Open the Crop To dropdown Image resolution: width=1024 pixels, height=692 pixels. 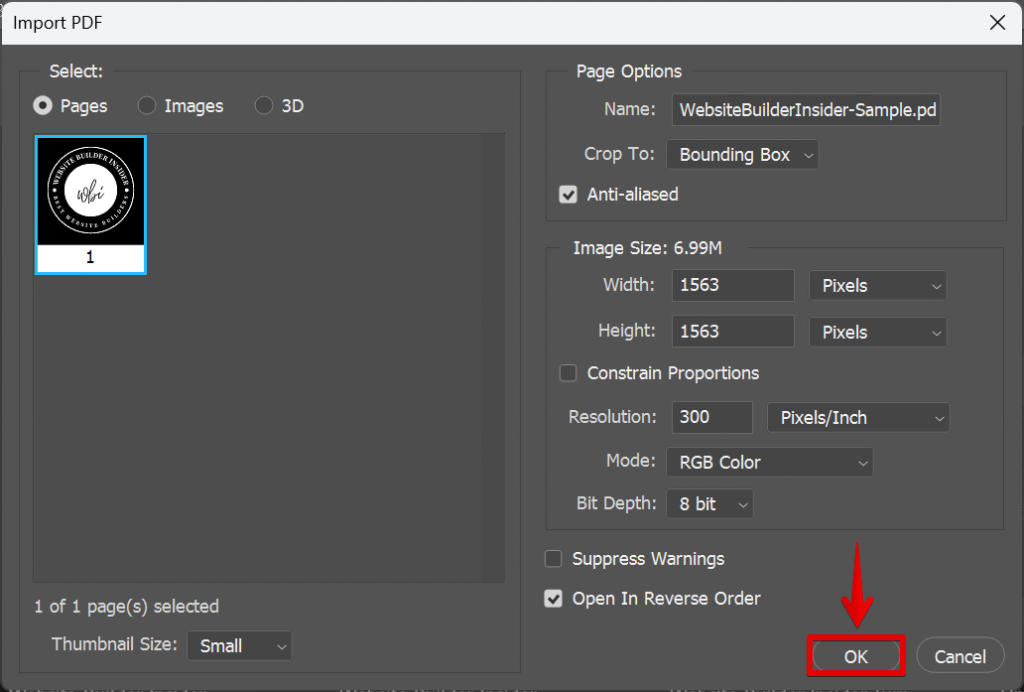coord(742,154)
